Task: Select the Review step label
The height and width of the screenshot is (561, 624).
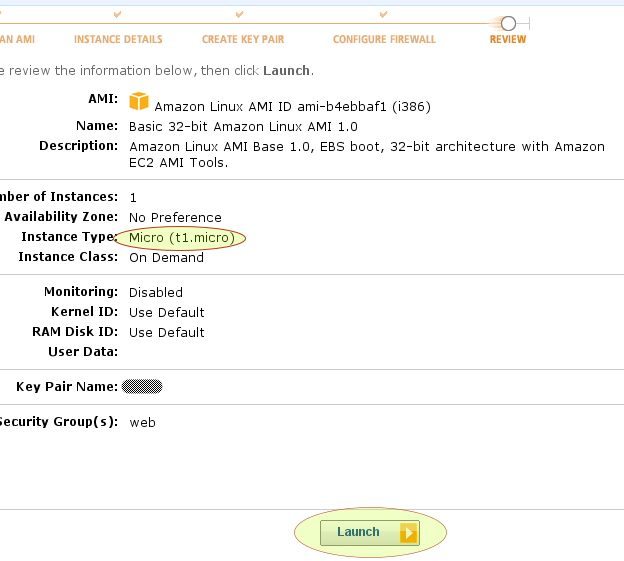Action: coord(508,39)
